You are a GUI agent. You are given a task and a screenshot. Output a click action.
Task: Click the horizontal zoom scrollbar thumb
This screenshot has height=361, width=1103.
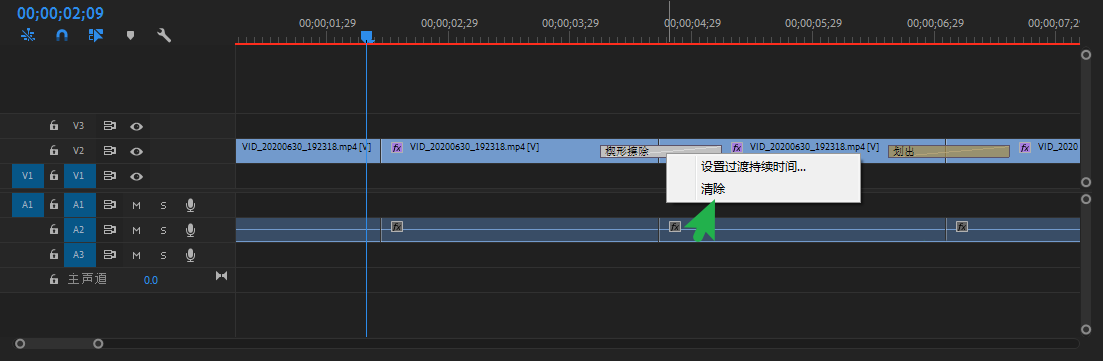pos(59,343)
